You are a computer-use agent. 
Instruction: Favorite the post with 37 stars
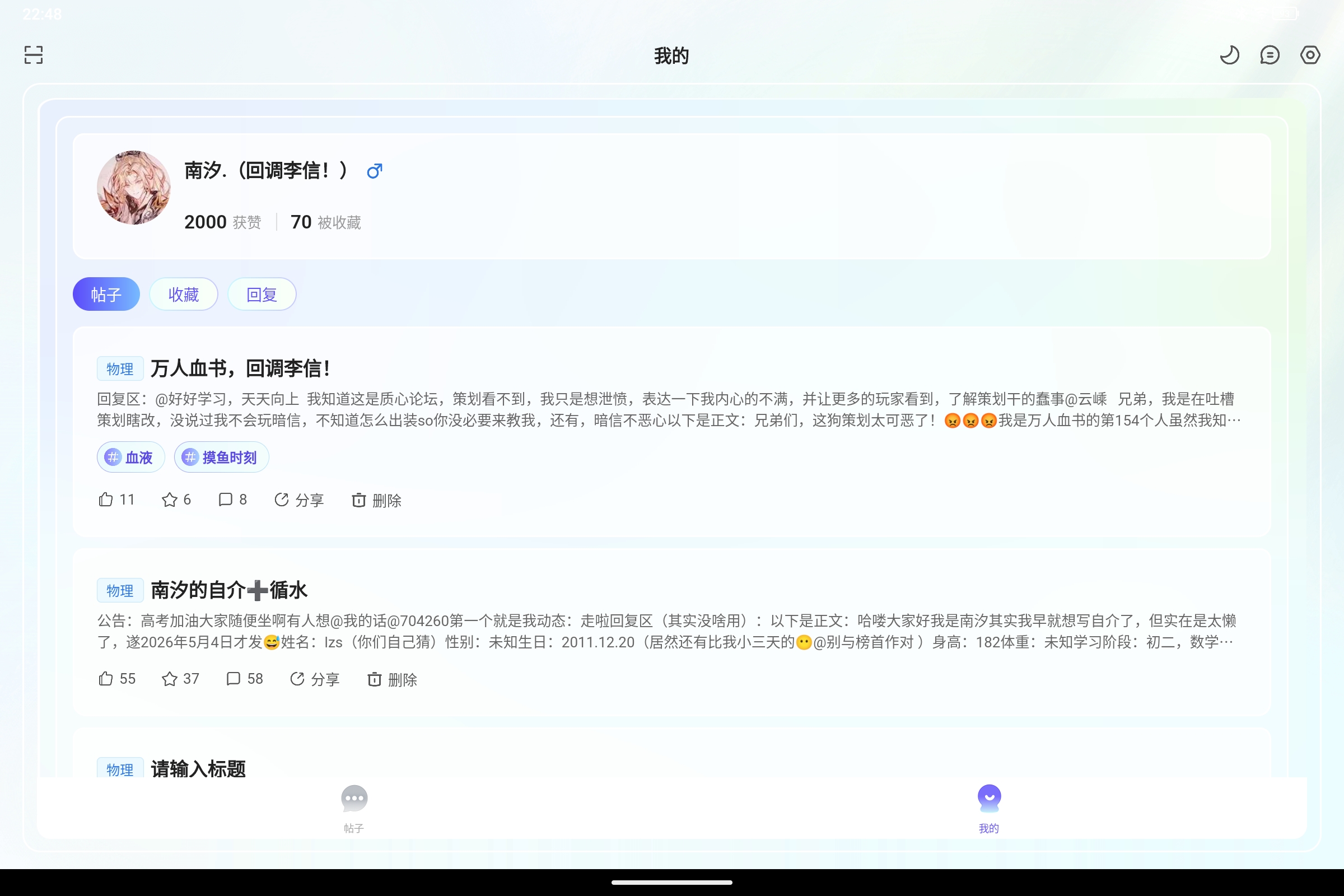[180, 679]
